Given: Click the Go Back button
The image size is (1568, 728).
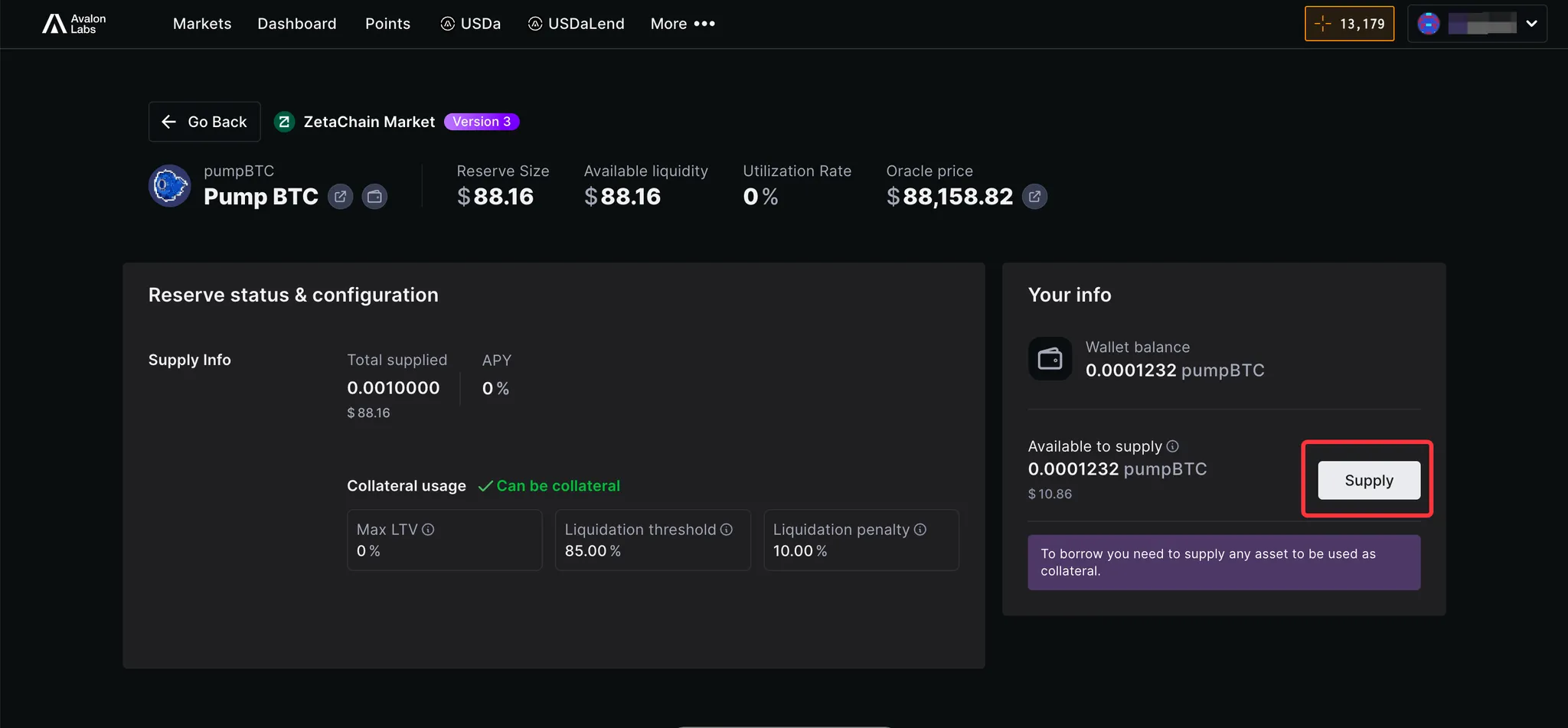Looking at the screenshot, I should pos(204,122).
